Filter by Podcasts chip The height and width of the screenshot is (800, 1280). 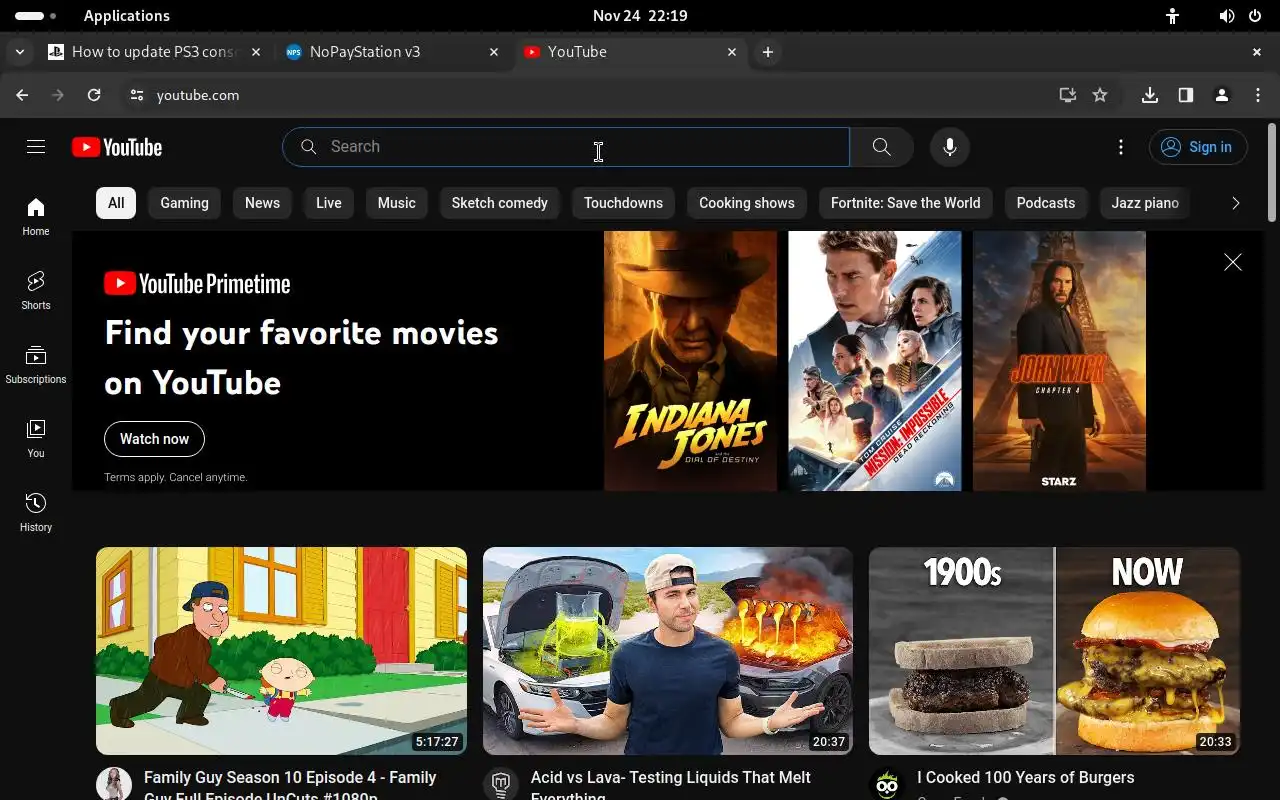(1046, 203)
